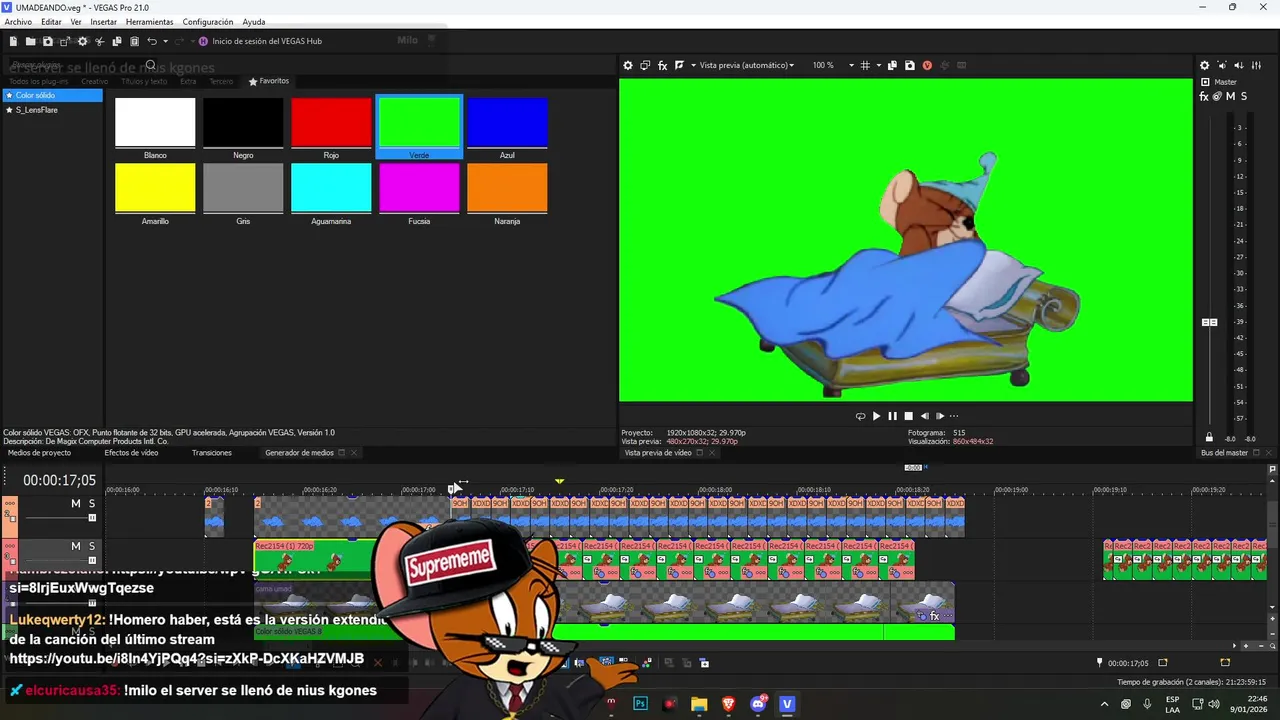Pause preview playback
The image size is (1280, 720).
[892, 416]
